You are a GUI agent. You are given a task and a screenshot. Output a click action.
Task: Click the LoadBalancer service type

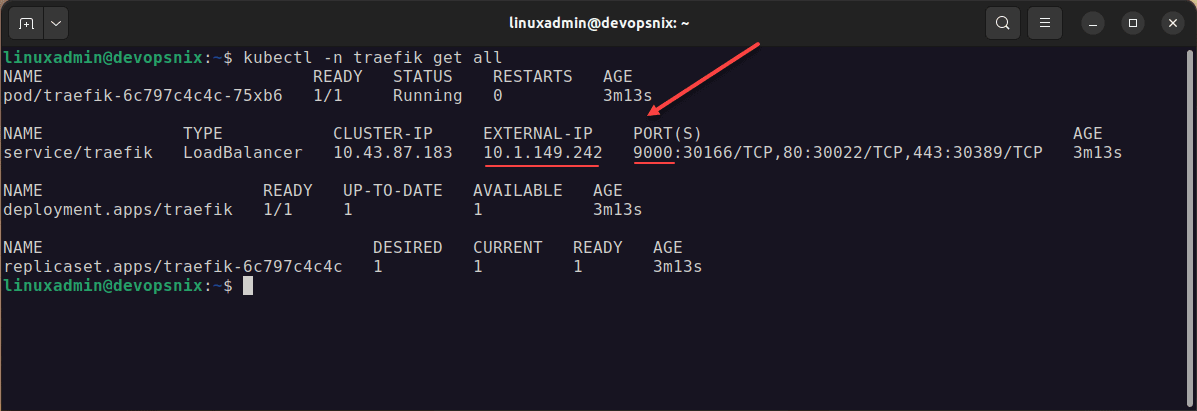pos(242,152)
